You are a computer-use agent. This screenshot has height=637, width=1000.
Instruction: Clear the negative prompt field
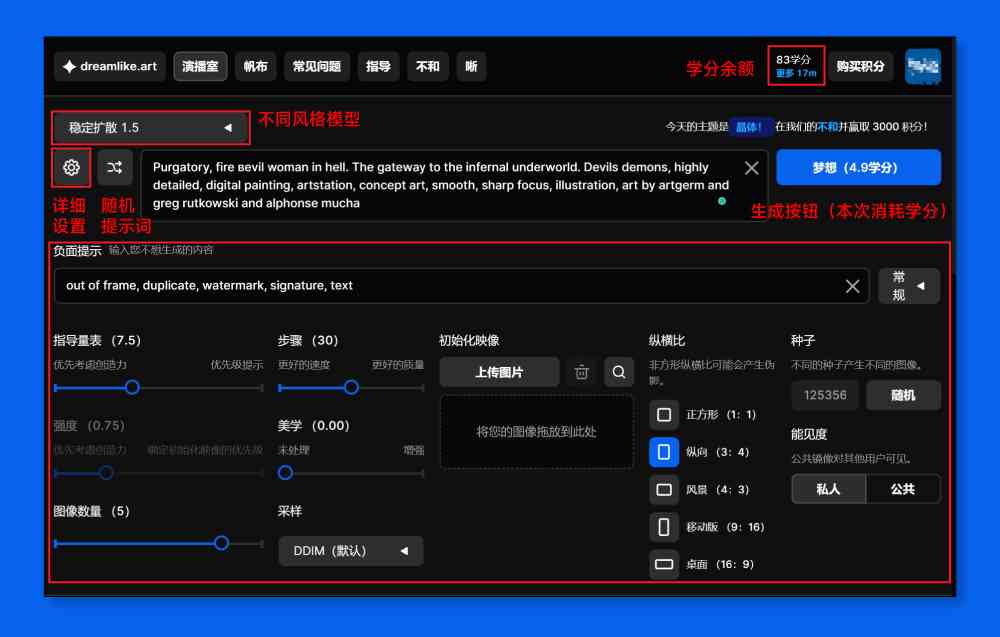click(x=853, y=286)
